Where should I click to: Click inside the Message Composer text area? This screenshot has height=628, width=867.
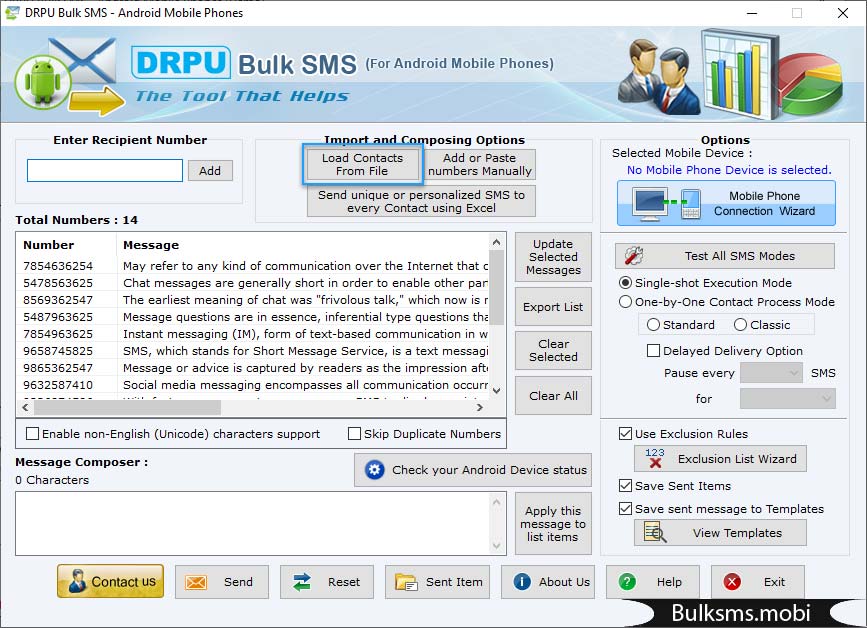(253, 523)
